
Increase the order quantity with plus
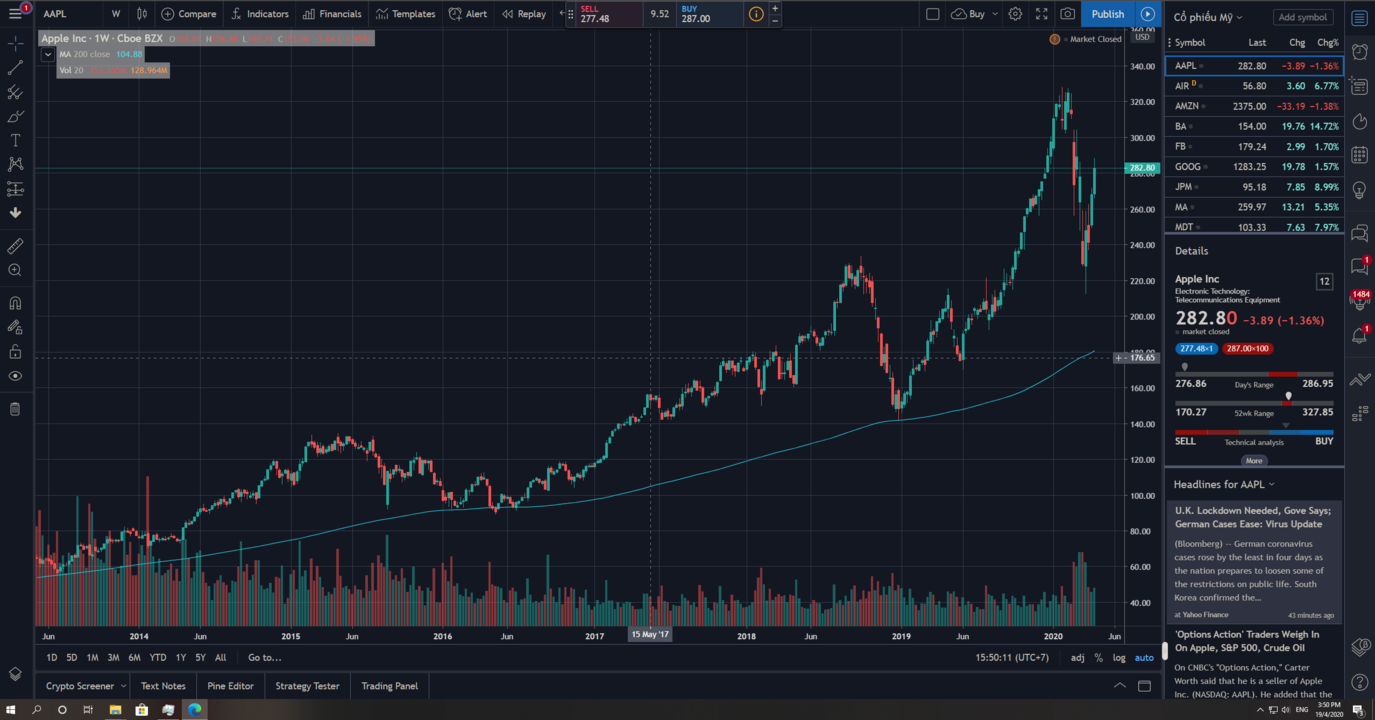coord(775,8)
